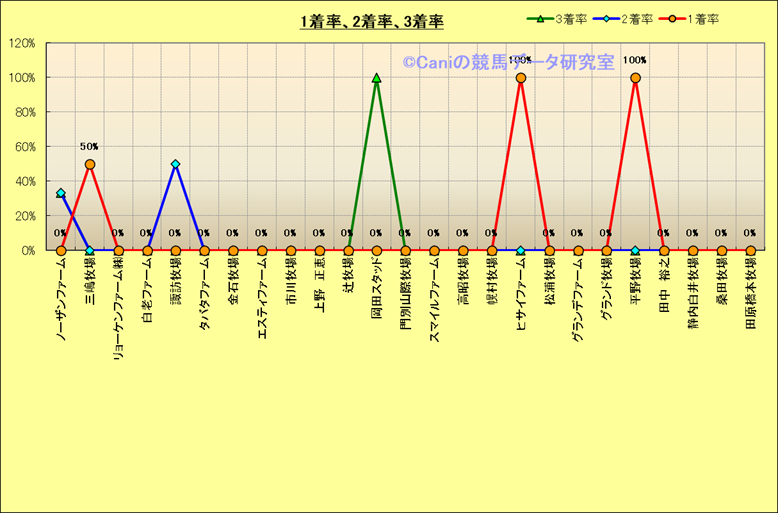The image size is (778, 513).
Task: Select the chart title 1着率、2着率、3着率
Action: [x=372, y=21]
